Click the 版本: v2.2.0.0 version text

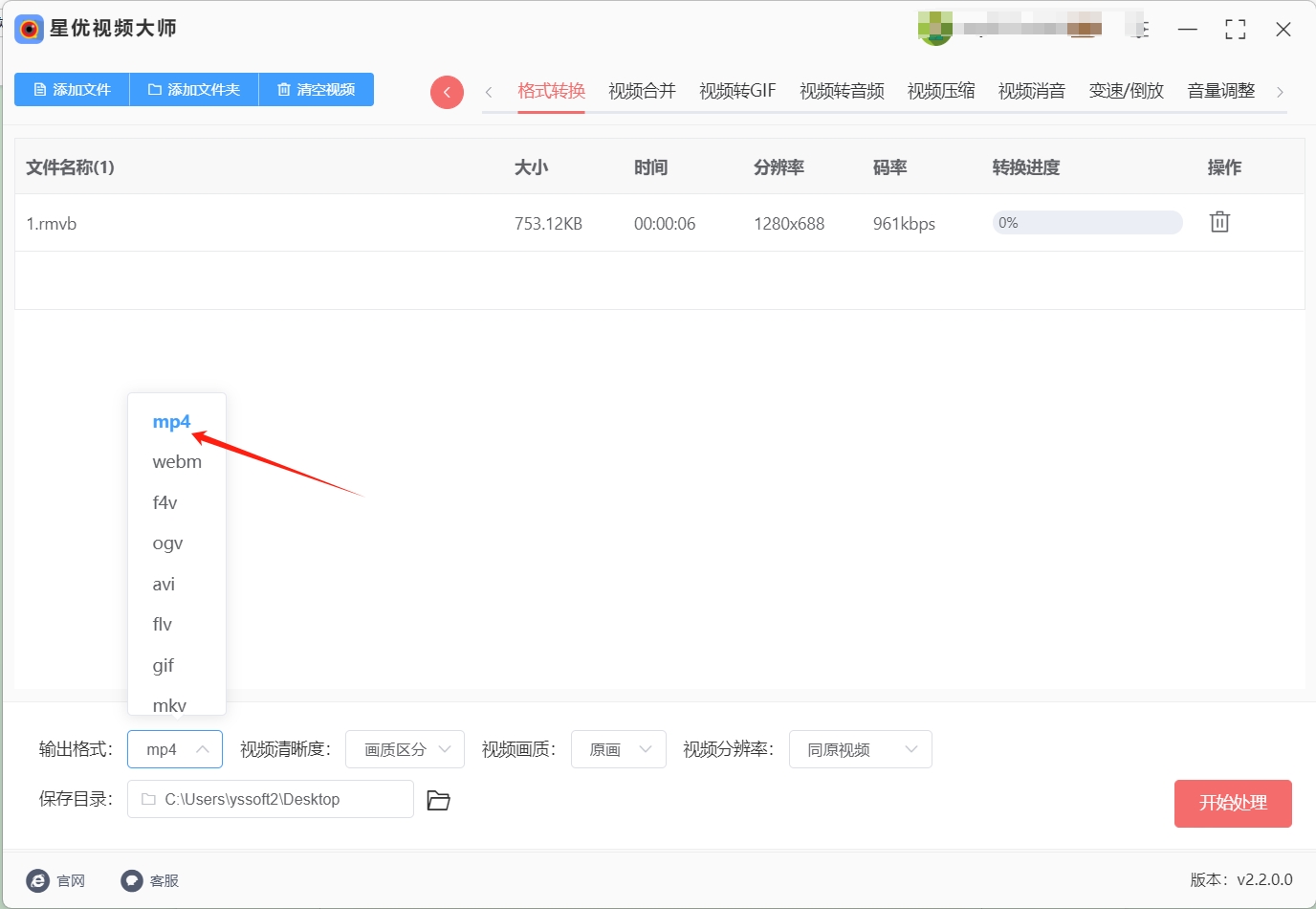tap(1241, 879)
